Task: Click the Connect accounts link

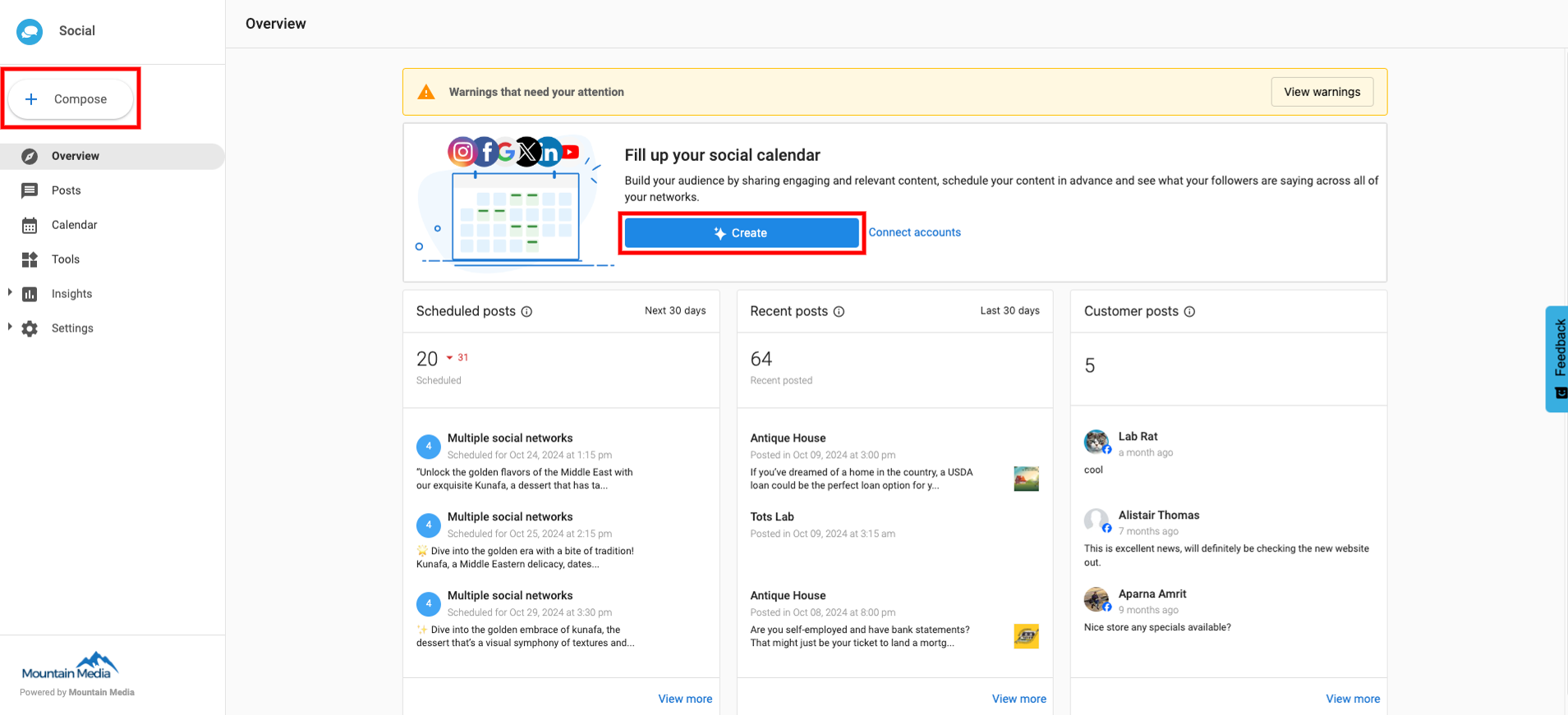Action: 914,232
